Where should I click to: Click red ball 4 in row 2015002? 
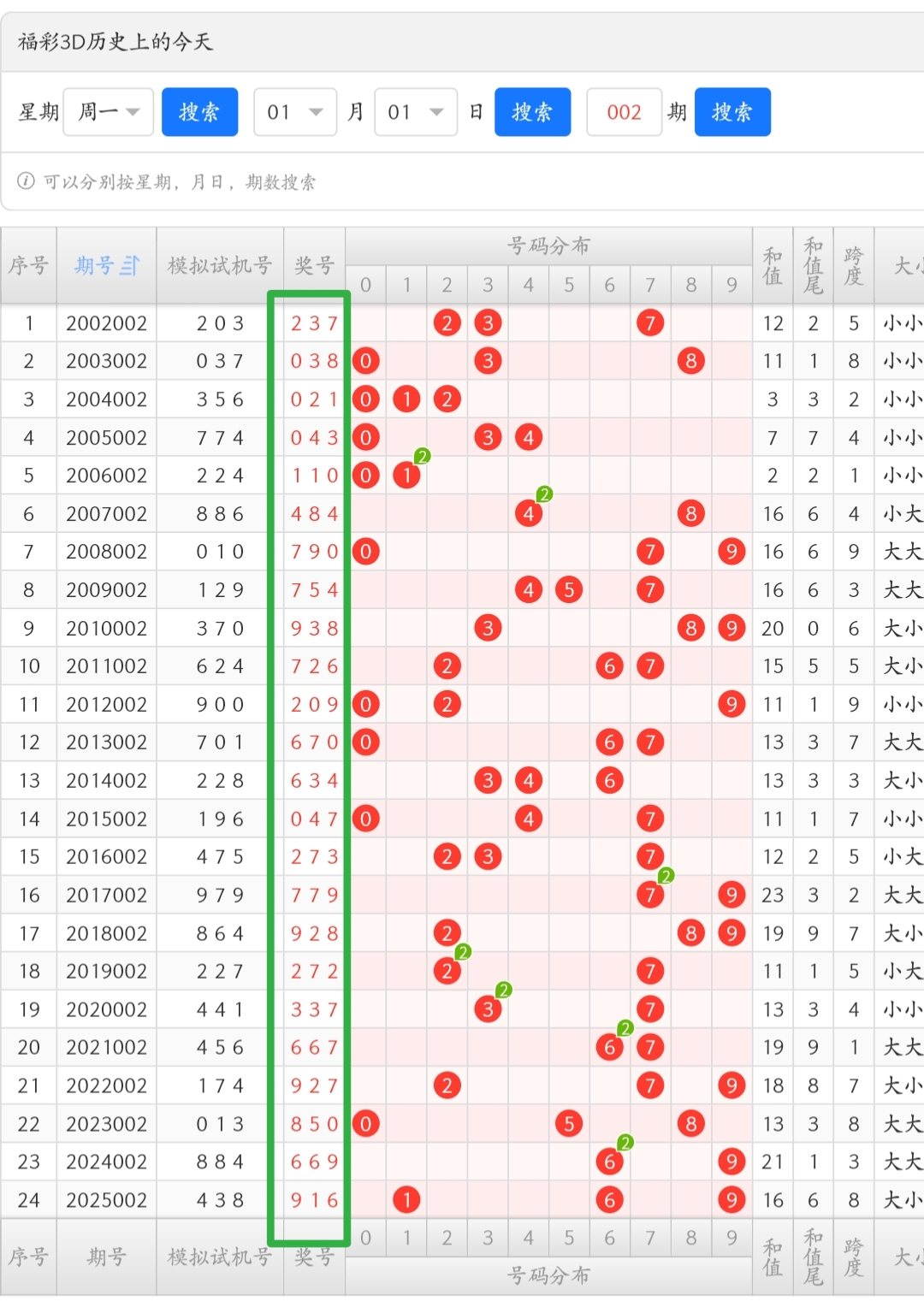click(529, 819)
